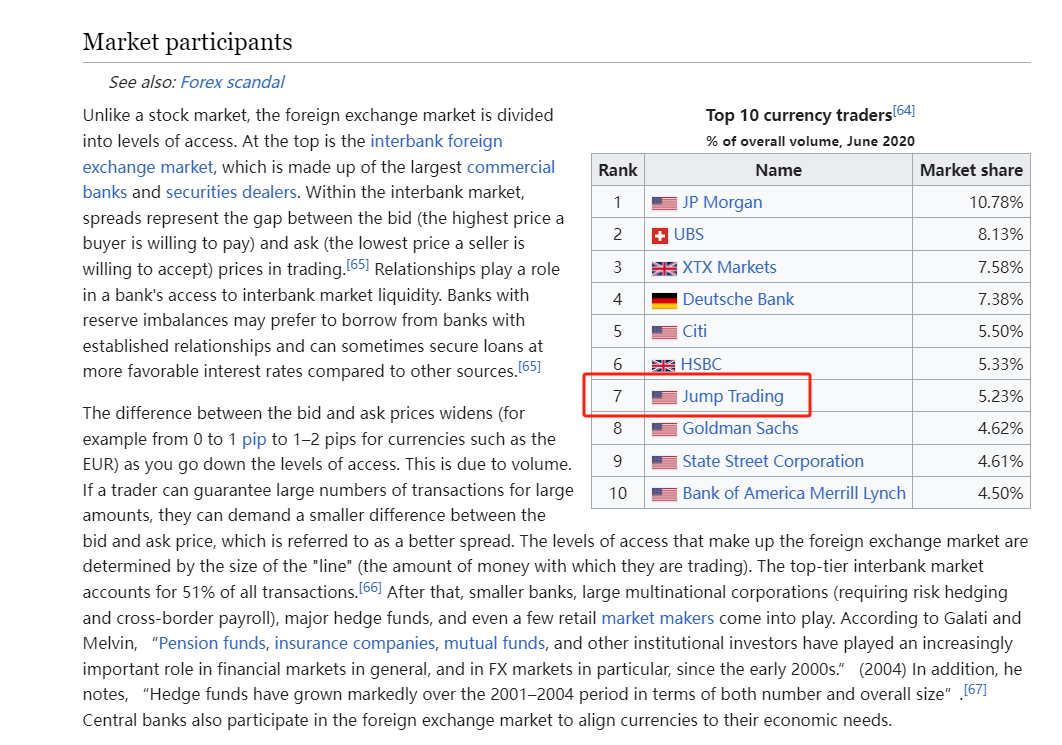Screen dimensions: 1062x745
Task: Click the rank 10 cell
Action: [618, 493]
